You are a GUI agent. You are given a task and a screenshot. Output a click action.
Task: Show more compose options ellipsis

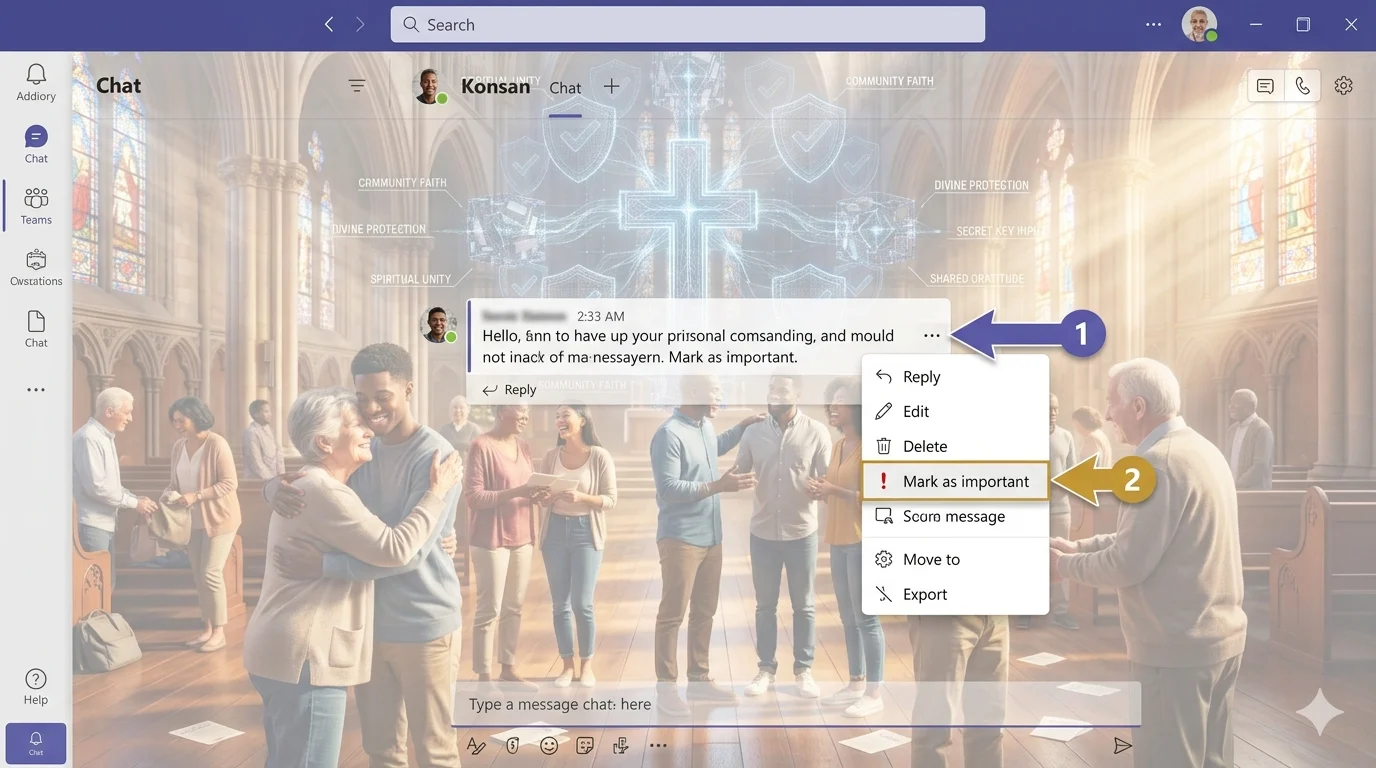(x=657, y=746)
